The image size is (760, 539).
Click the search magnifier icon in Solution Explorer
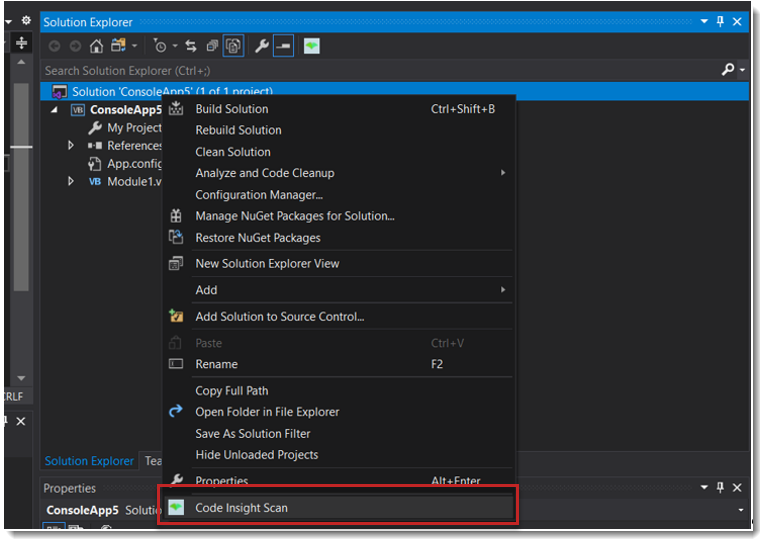click(728, 70)
